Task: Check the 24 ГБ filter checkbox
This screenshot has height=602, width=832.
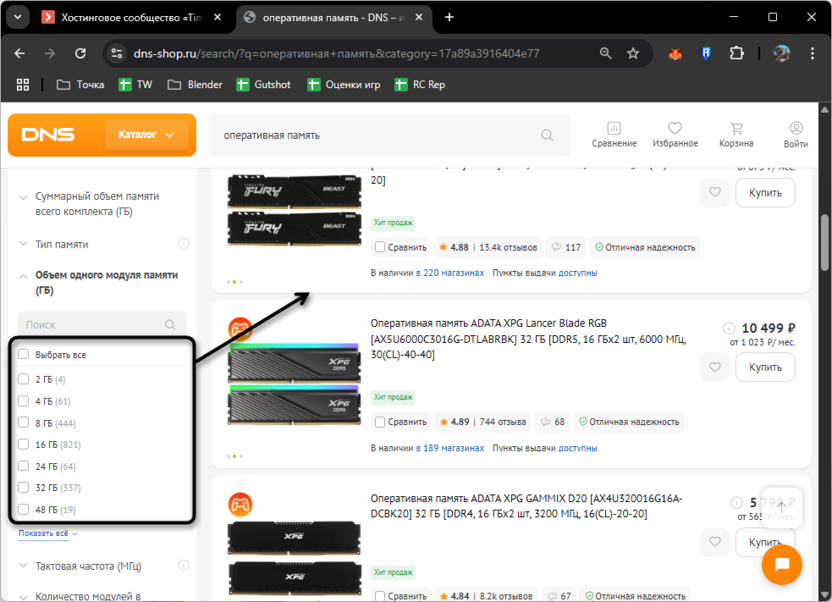Action: tap(23, 466)
